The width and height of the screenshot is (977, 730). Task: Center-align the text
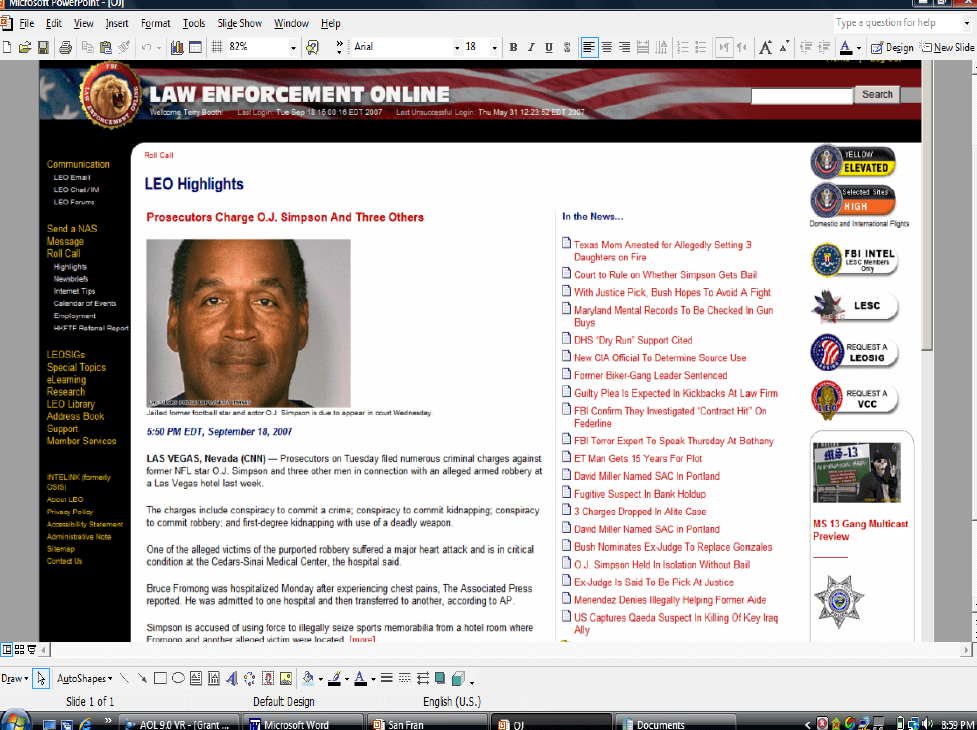point(606,47)
